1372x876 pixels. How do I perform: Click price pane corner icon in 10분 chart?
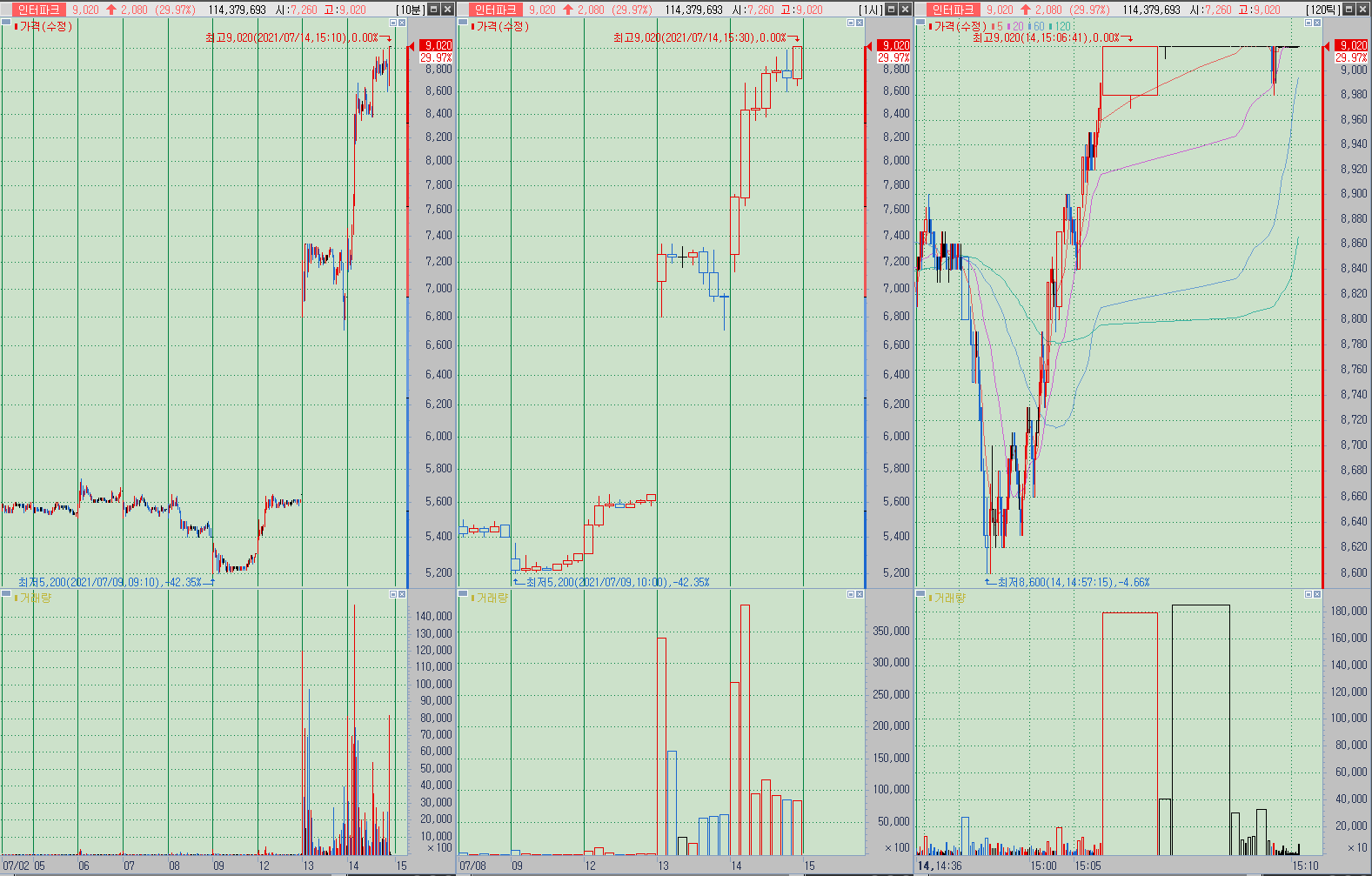(5, 23)
